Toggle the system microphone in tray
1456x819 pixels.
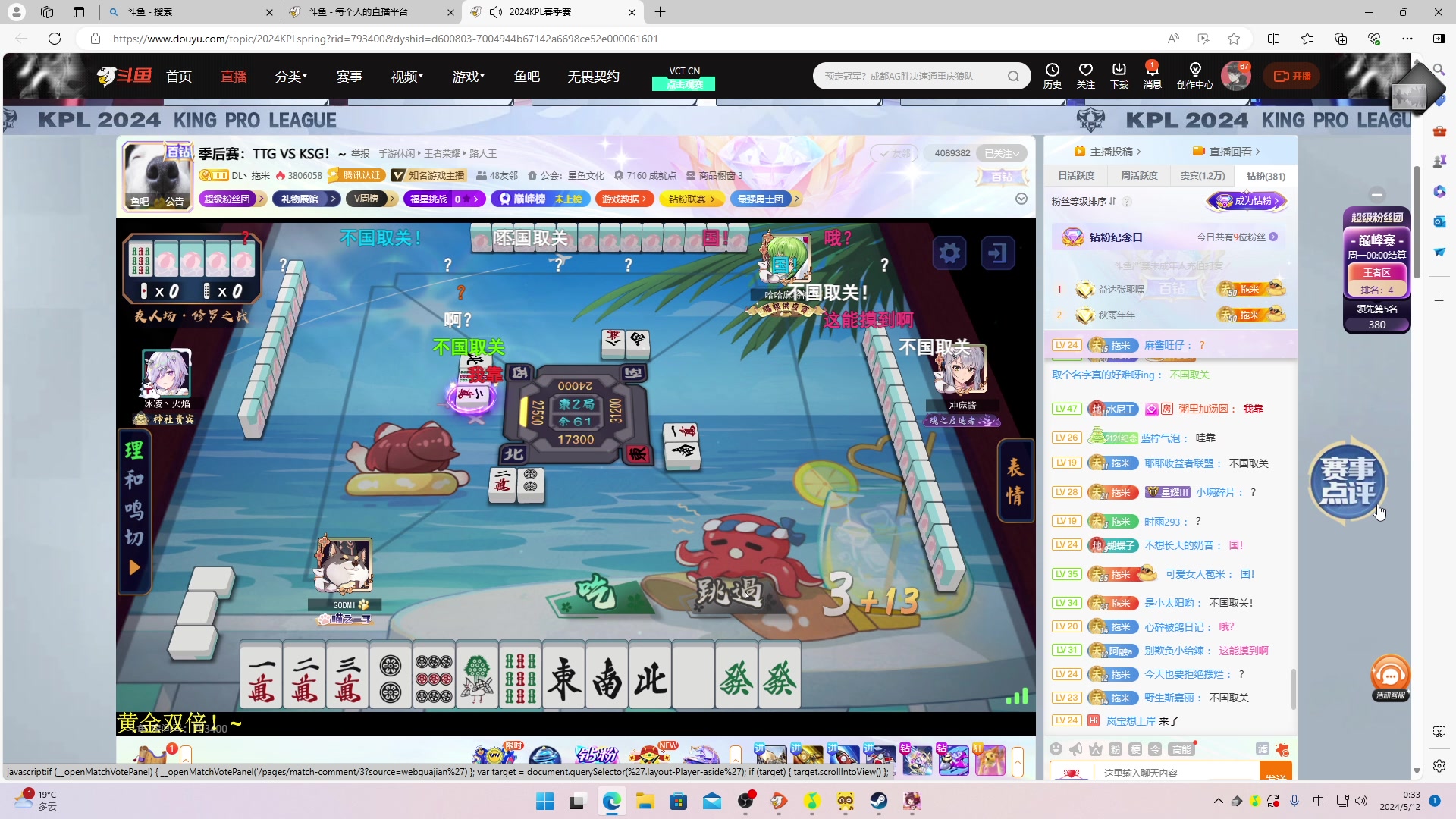point(1294,801)
